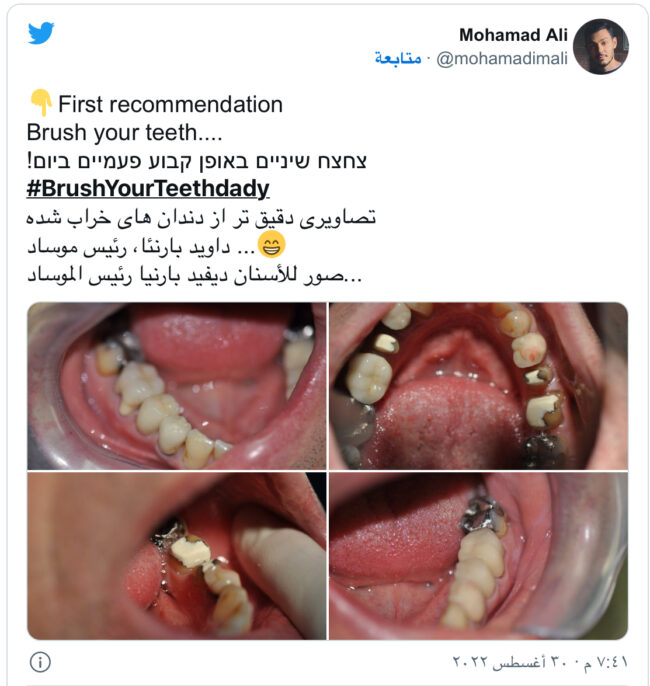This screenshot has height=686, width=650.
Task: Follow the account via متابعة link
Action: pos(398,58)
